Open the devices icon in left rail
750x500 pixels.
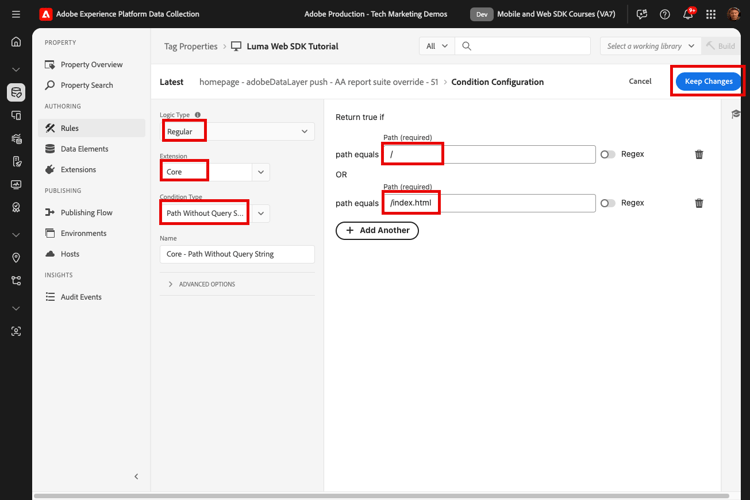[x=16, y=115]
